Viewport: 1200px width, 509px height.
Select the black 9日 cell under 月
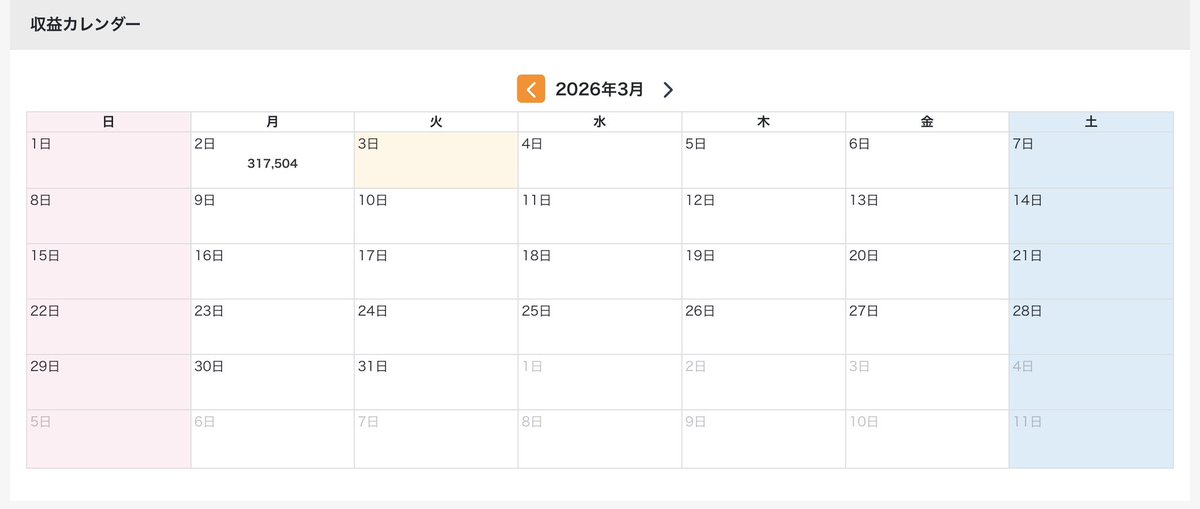(x=273, y=216)
